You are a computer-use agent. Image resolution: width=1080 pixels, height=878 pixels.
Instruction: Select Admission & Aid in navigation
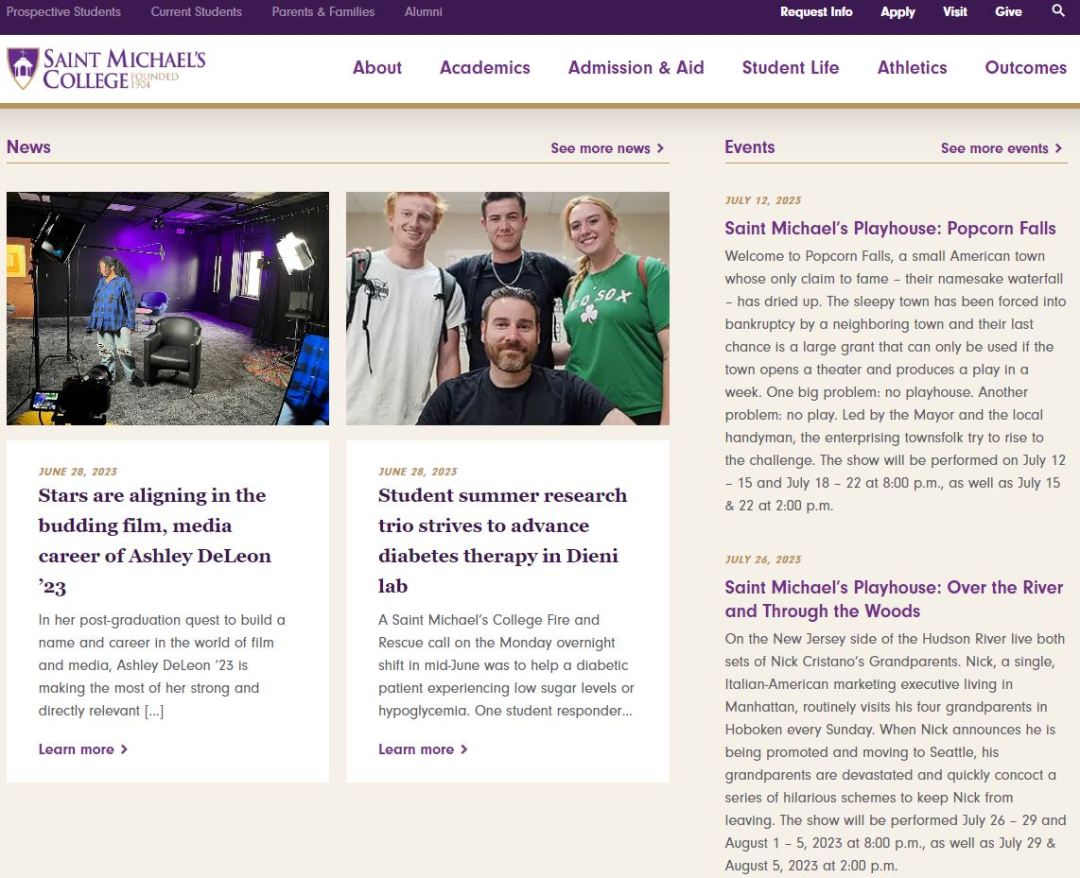pos(636,68)
